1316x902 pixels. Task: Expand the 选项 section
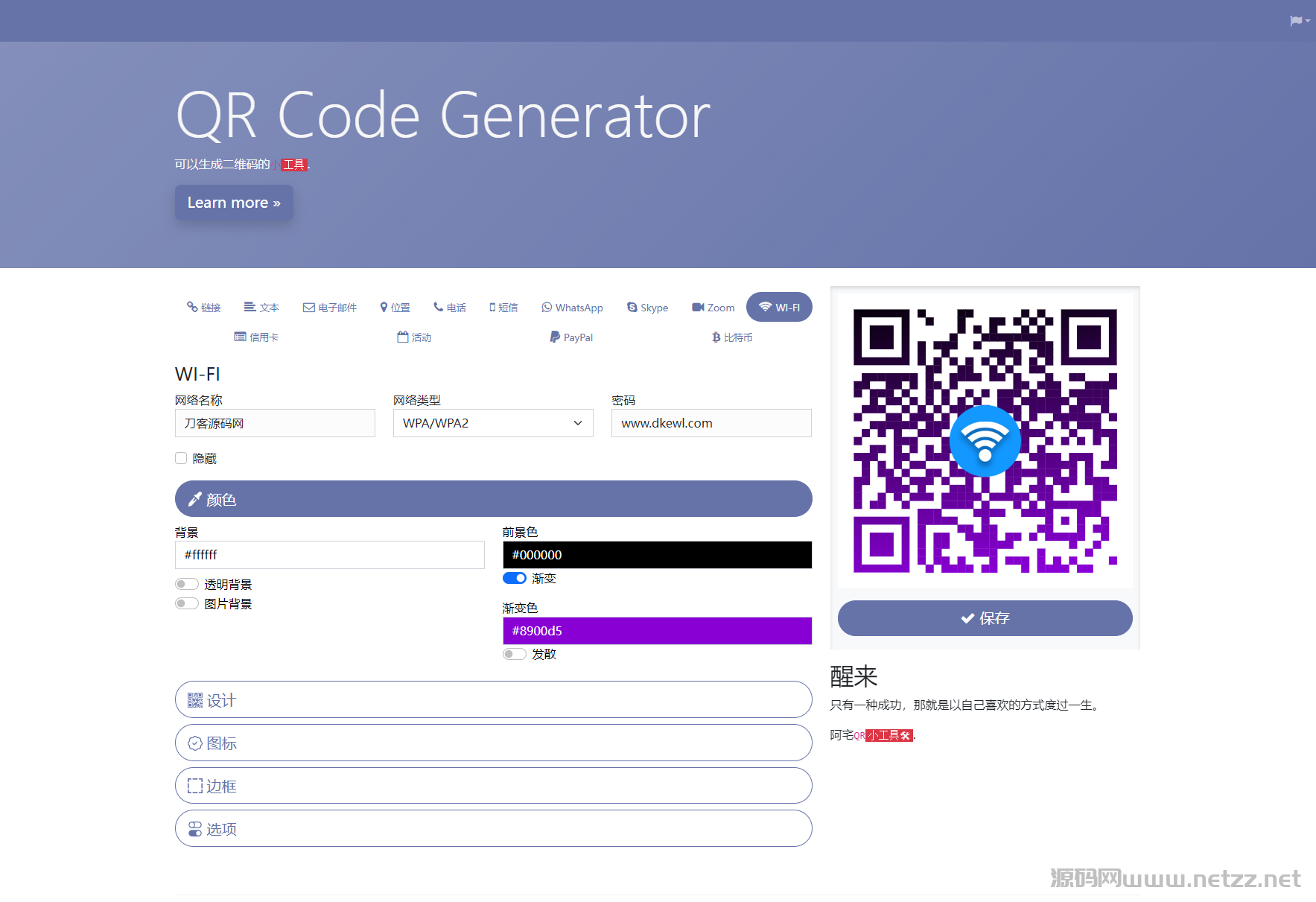pos(493,828)
